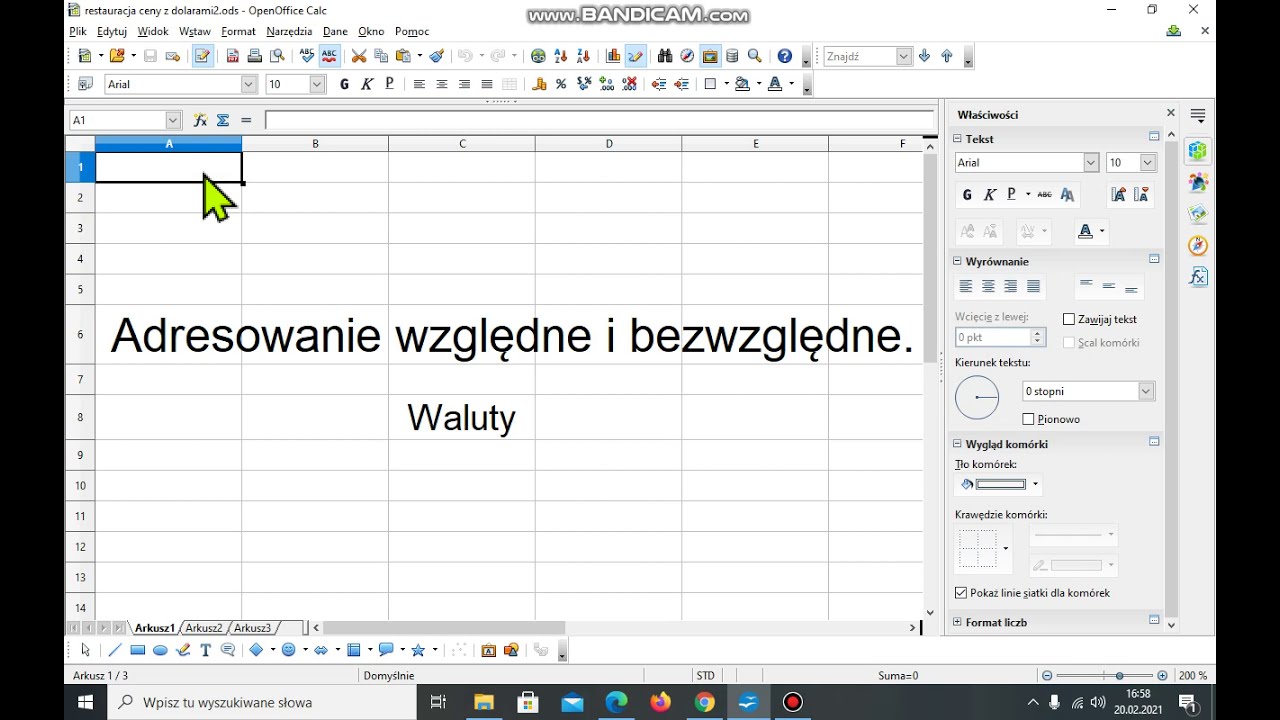Select the Ellipse drawing tool
The height and width of the screenshot is (720, 1280).
[x=160, y=650]
